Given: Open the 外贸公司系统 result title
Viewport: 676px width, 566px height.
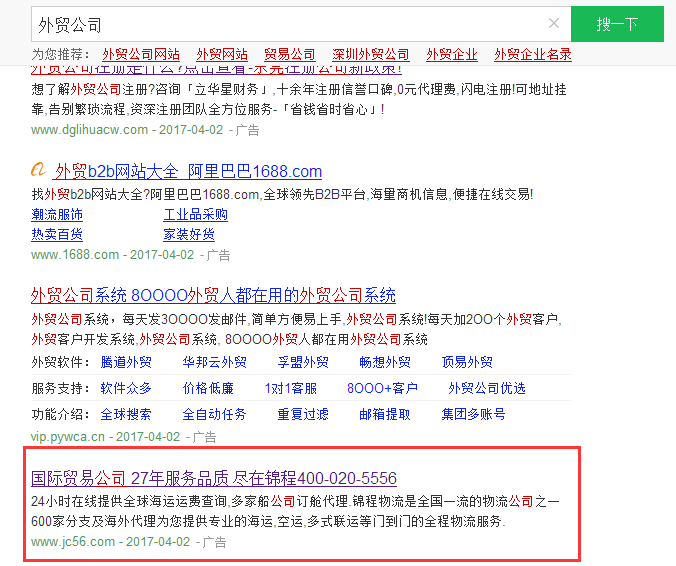Looking at the screenshot, I should coord(213,295).
